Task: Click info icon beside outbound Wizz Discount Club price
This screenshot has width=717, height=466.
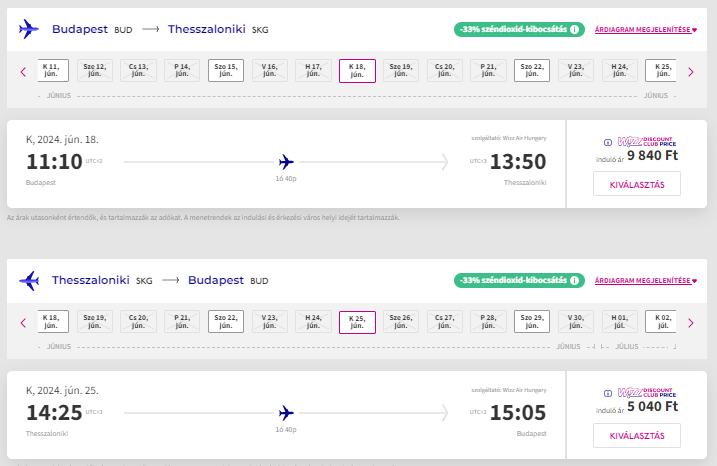Action: 608,143
